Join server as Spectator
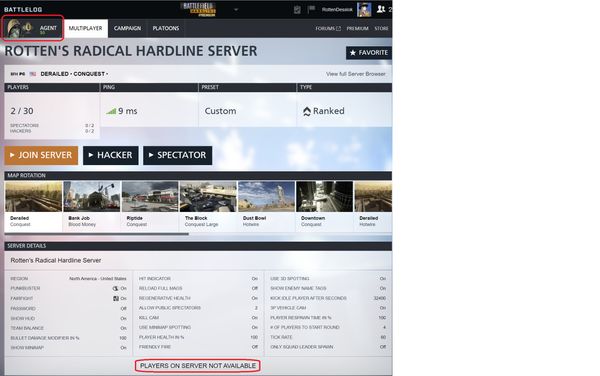 178,155
